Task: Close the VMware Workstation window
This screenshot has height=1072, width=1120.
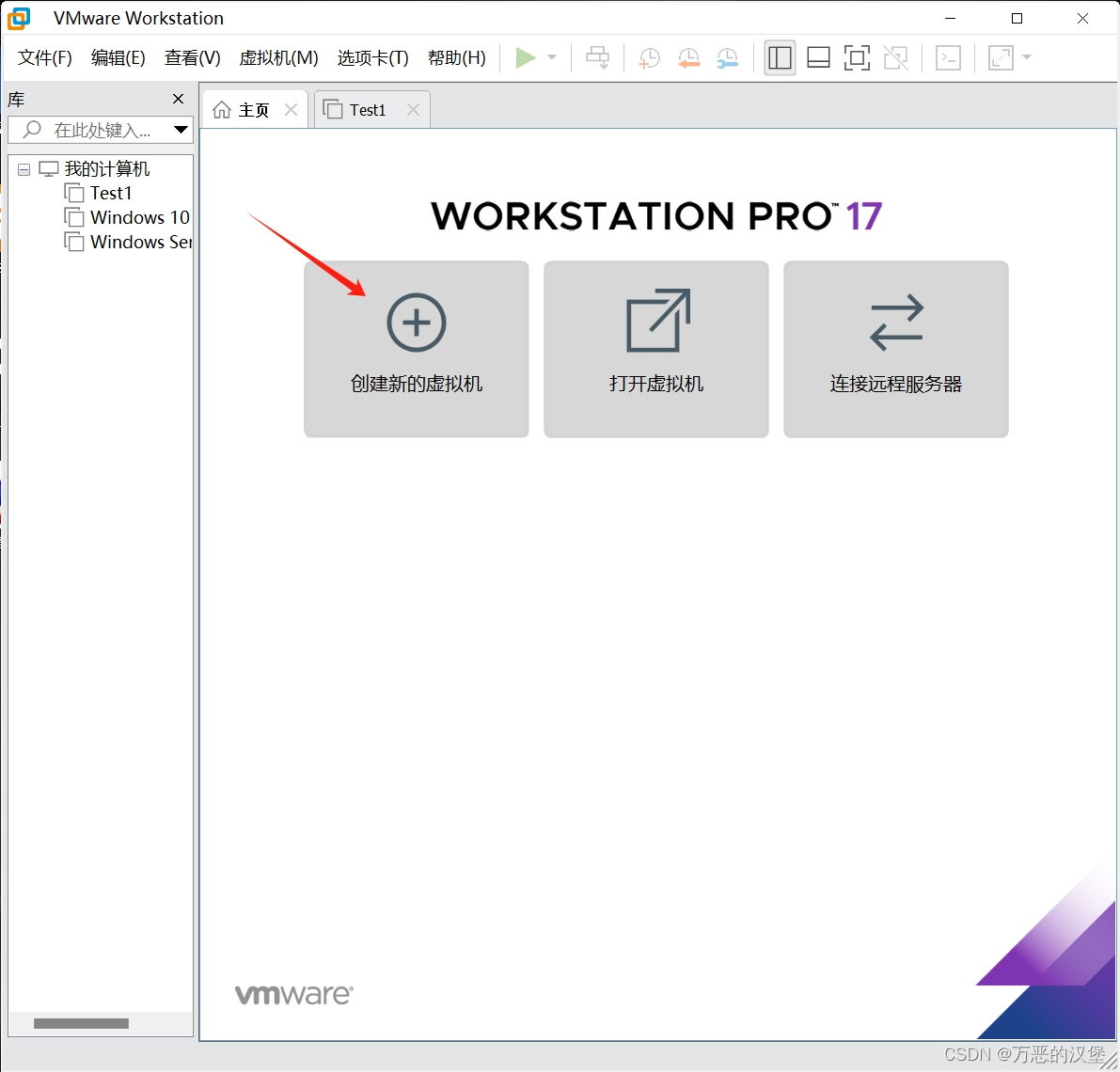Action: [1083, 19]
